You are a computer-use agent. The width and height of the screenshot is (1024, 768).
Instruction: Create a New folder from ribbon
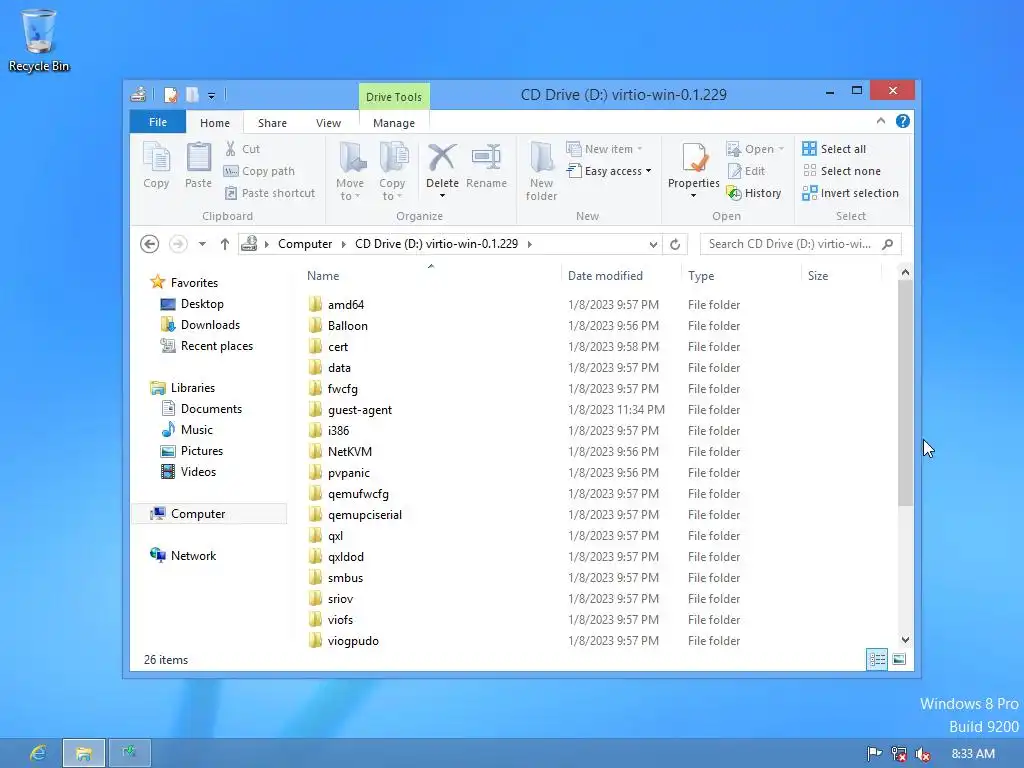[x=541, y=171]
